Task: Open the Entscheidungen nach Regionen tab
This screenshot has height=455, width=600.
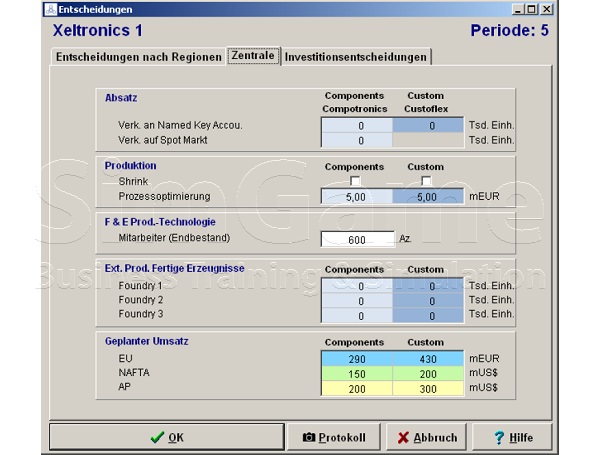Action: [139, 57]
